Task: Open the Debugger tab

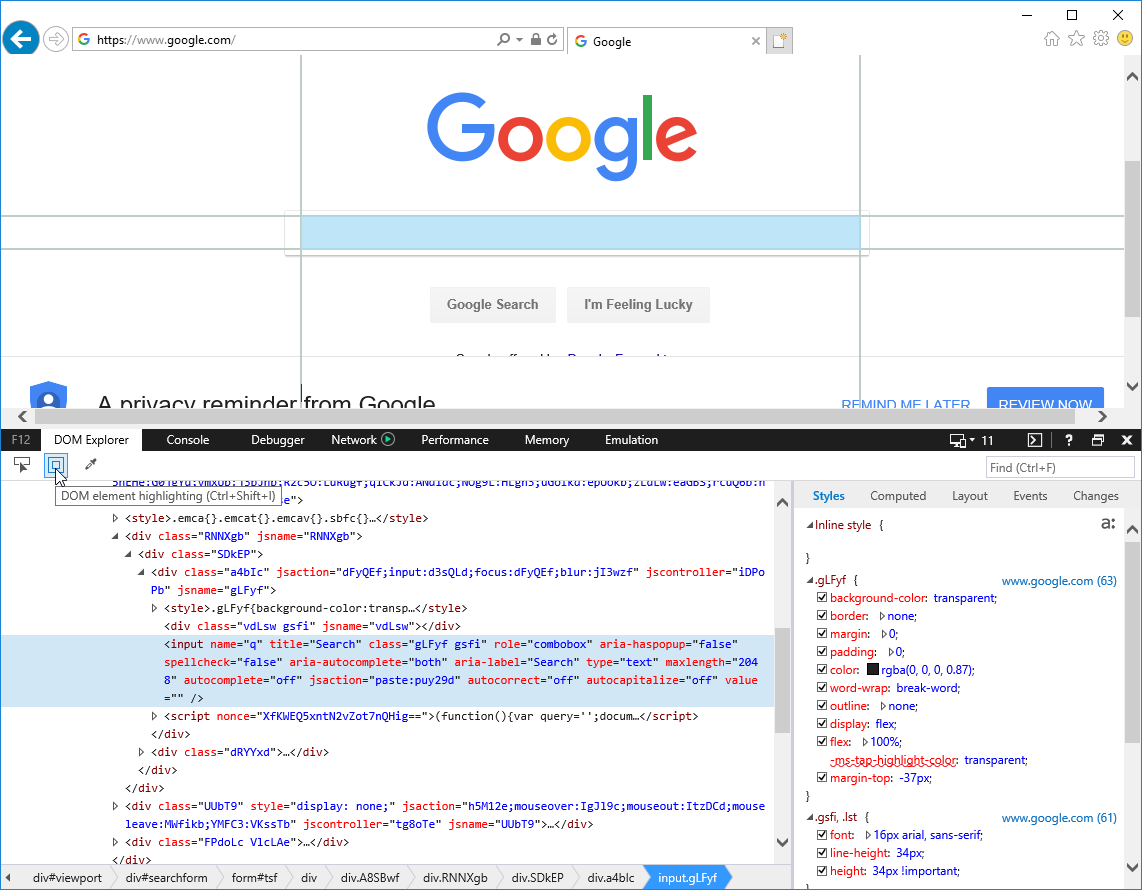Action: (277, 440)
